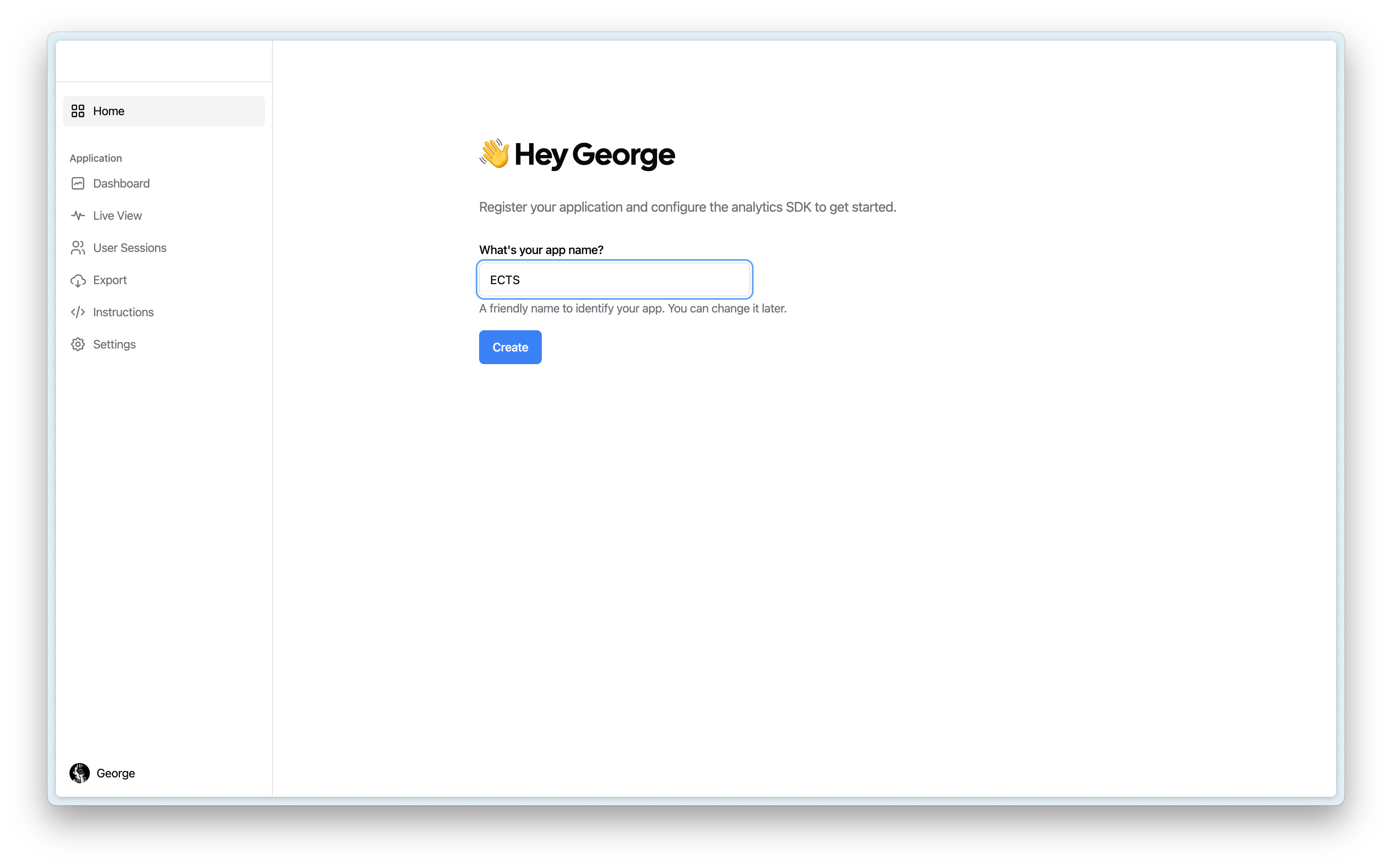The height and width of the screenshot is (868, 1392).
Task: Click the User Sessions icon
Action: click(x=78, y=247)
